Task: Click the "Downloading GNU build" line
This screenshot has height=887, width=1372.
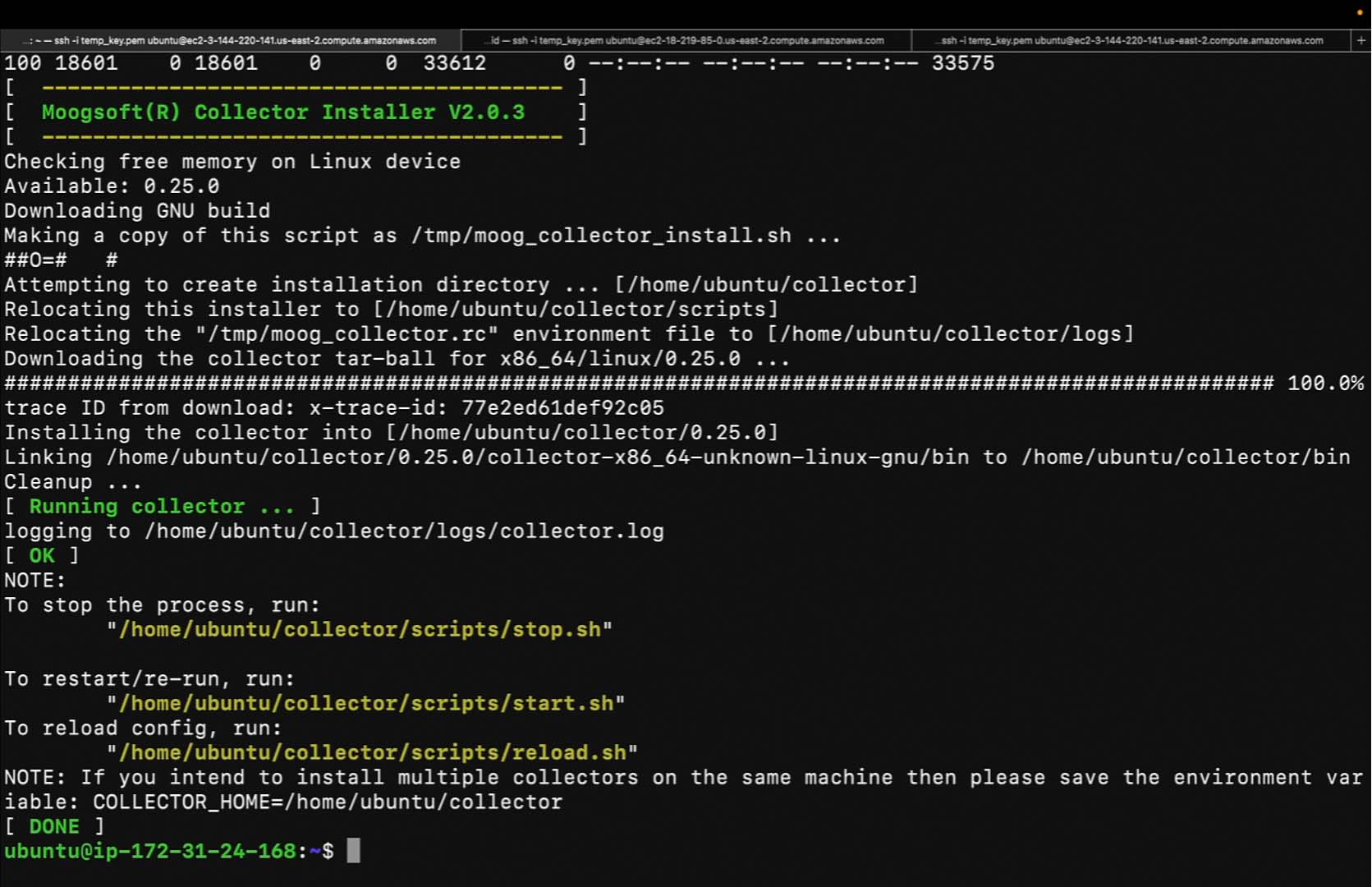Action: (x=137, y=211)
